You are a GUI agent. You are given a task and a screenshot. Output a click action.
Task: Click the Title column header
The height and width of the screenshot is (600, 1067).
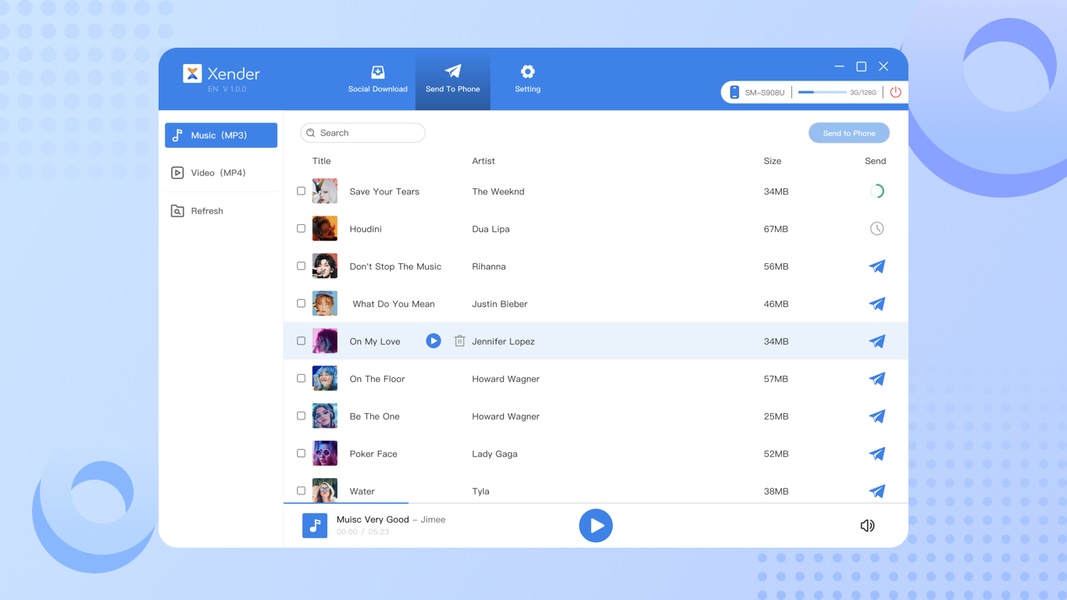click(321, 161)
